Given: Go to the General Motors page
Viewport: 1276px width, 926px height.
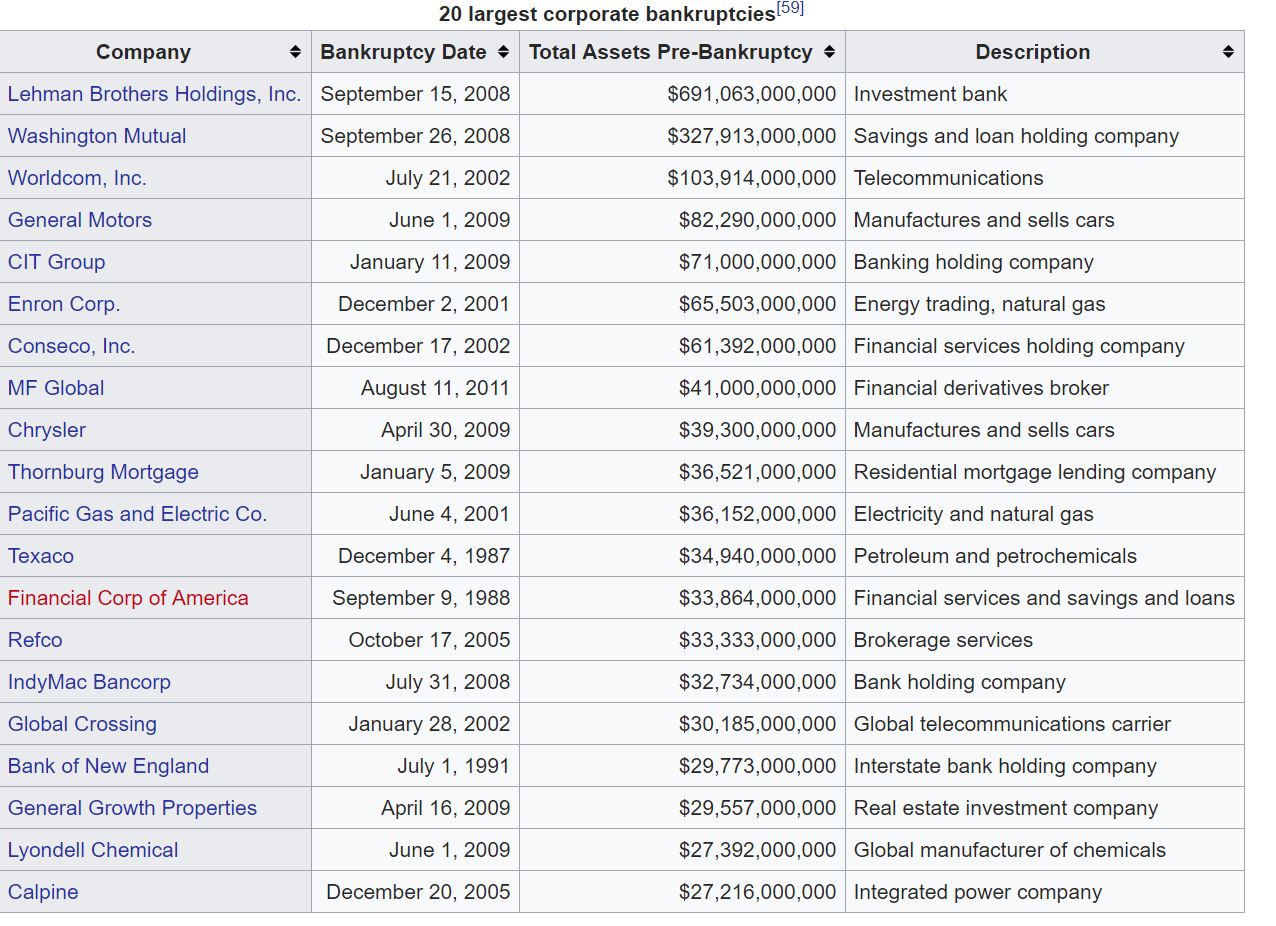Looking at the screenshot, I should (x=80, y=220).
